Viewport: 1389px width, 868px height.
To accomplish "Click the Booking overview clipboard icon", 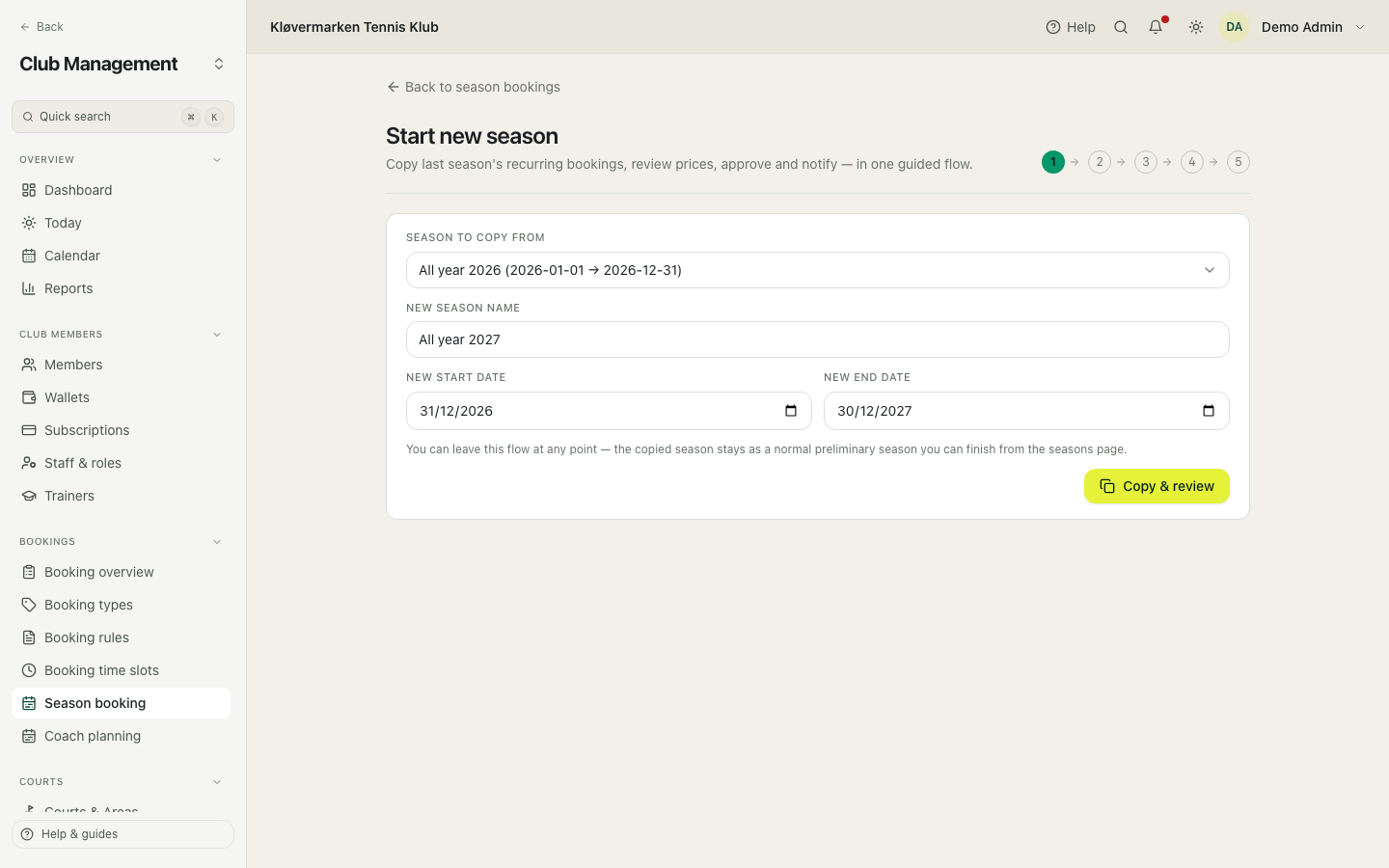I will tap(29, 572).
